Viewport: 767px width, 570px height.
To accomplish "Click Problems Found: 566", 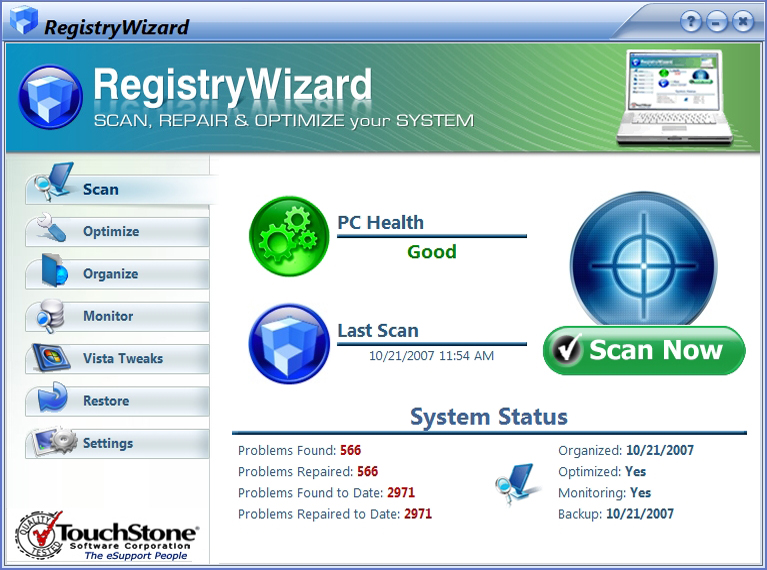I will (x=299, y=451).
